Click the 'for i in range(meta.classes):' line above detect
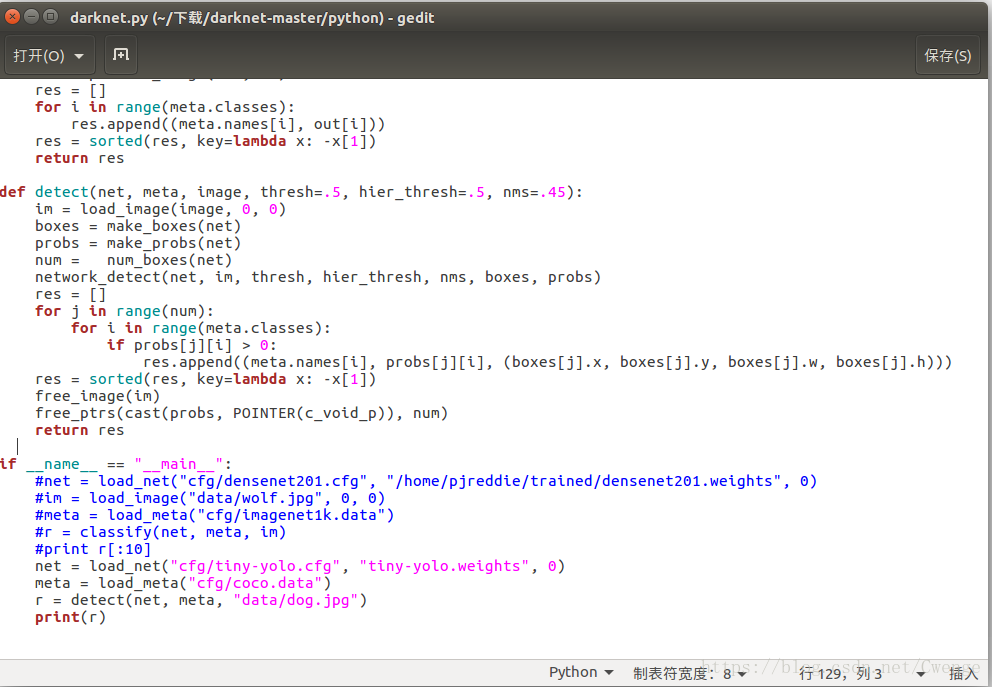The width and height of the screenshot is (992, 687). (x=164, y=108)
